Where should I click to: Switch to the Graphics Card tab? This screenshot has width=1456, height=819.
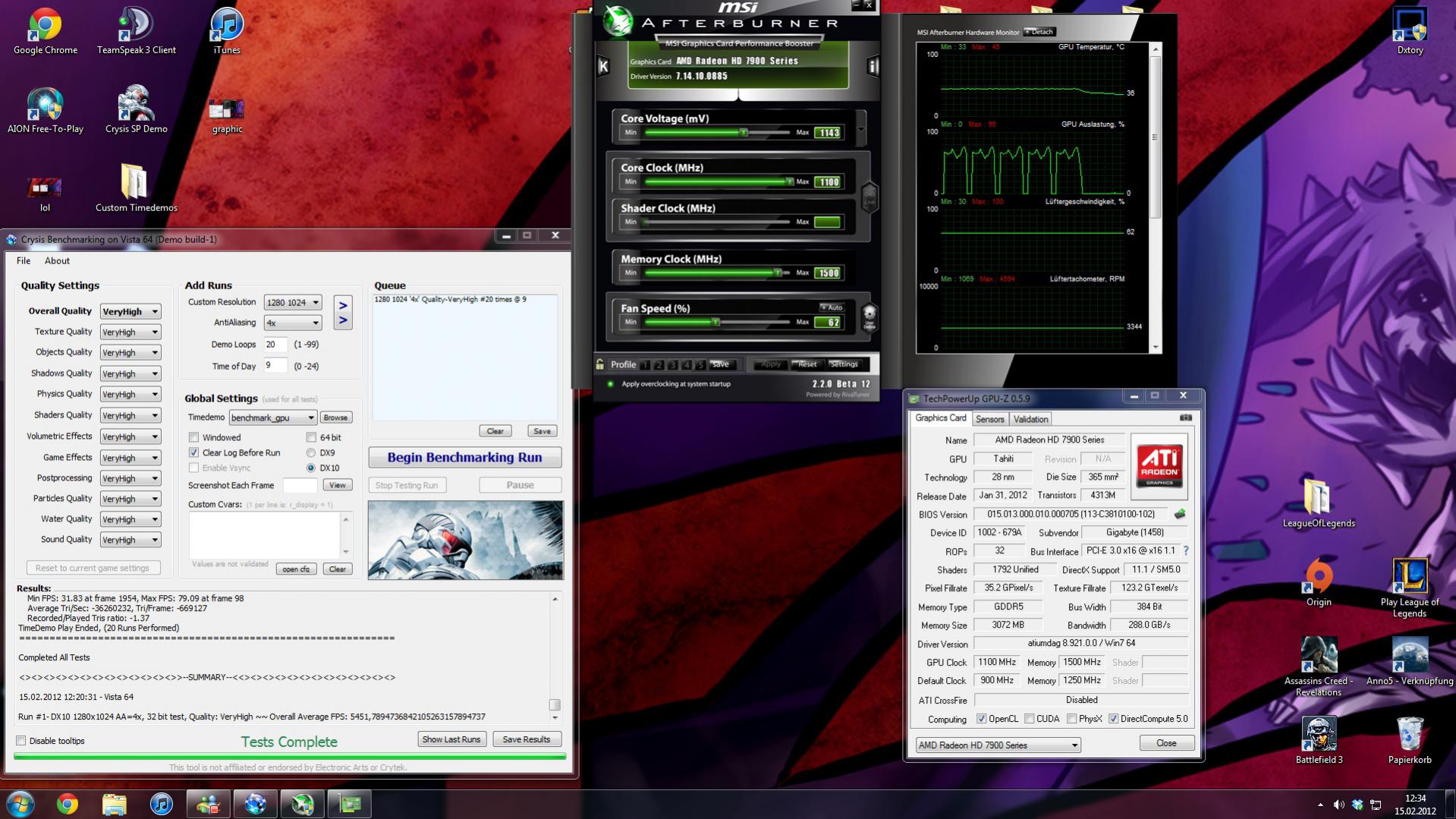(x=940, y=418)
